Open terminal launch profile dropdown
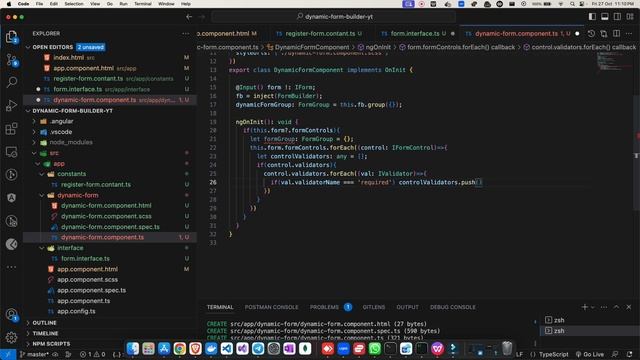 click(593, 307)
